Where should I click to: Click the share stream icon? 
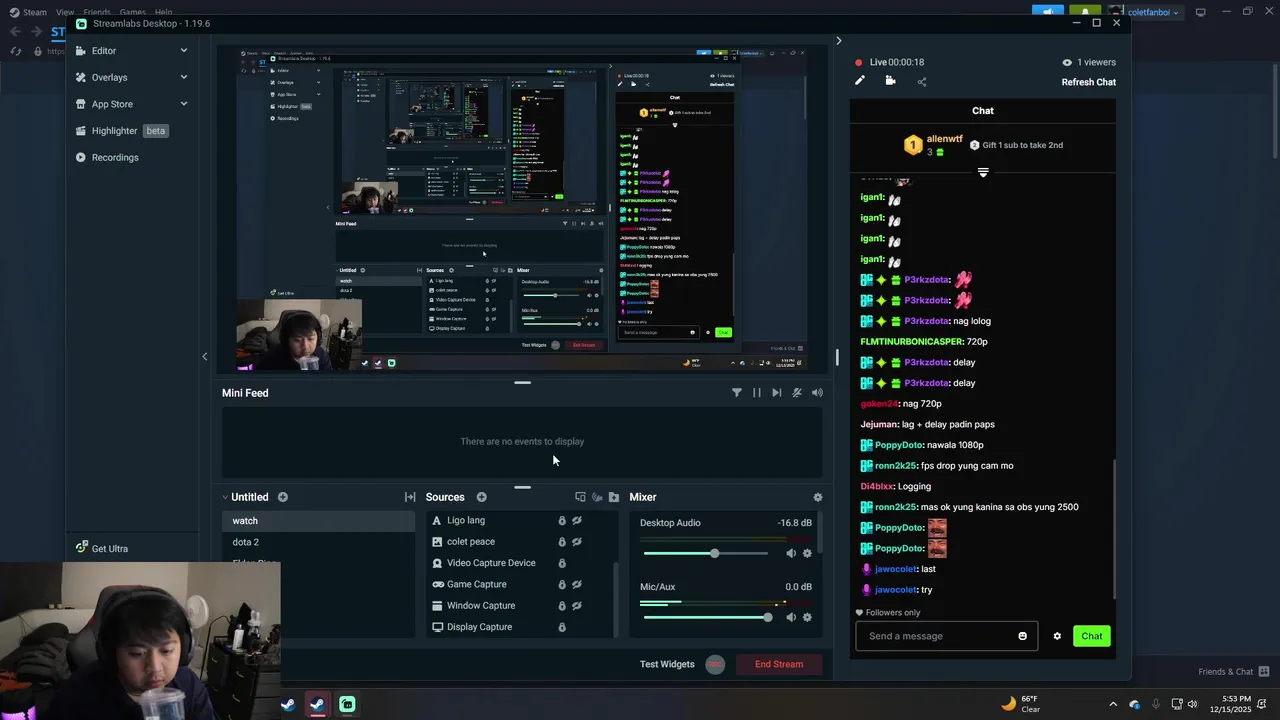click(922, 82)
